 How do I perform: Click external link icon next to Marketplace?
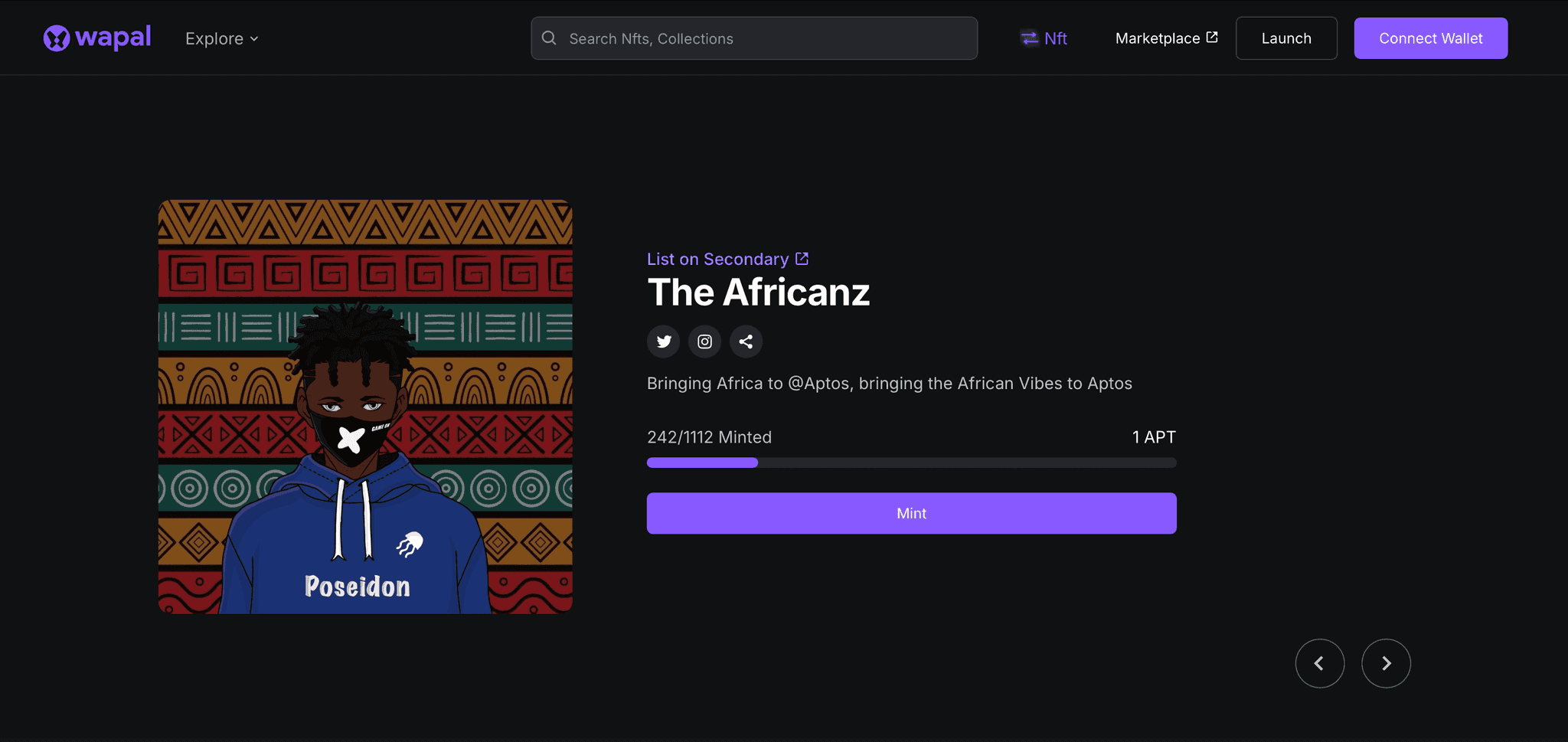[x=1212, y=38]
